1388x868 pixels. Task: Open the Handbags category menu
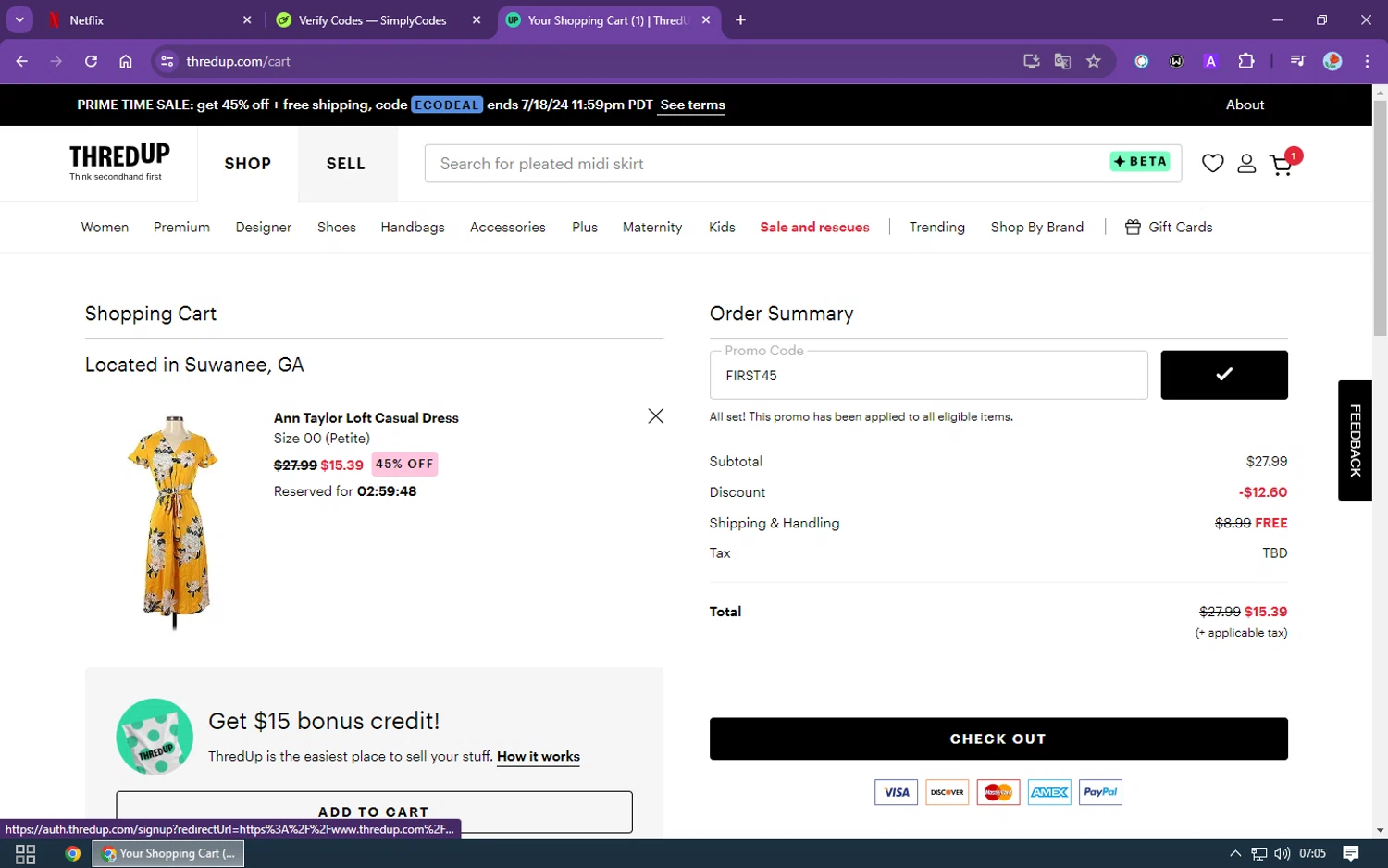point(413,228)
